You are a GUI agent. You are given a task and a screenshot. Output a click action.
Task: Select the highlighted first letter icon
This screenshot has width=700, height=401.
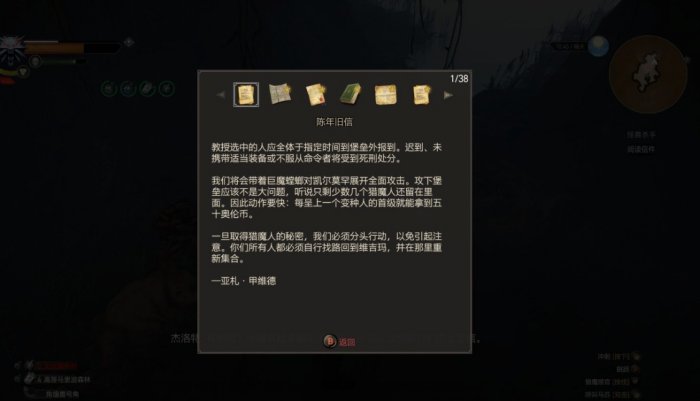pyautogui.click(x=246, y=95)
